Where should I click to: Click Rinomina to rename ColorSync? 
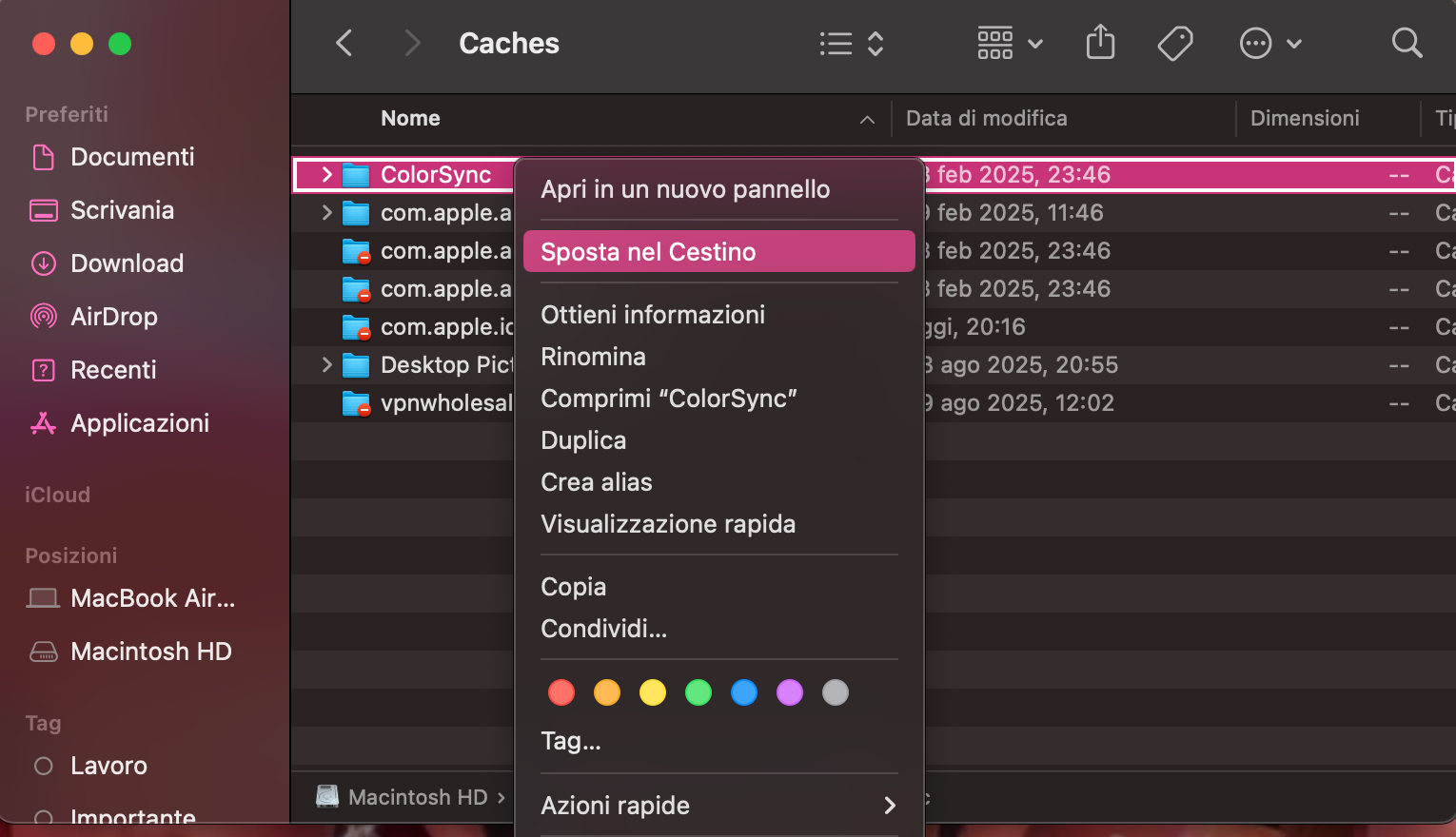pos(593,356)
